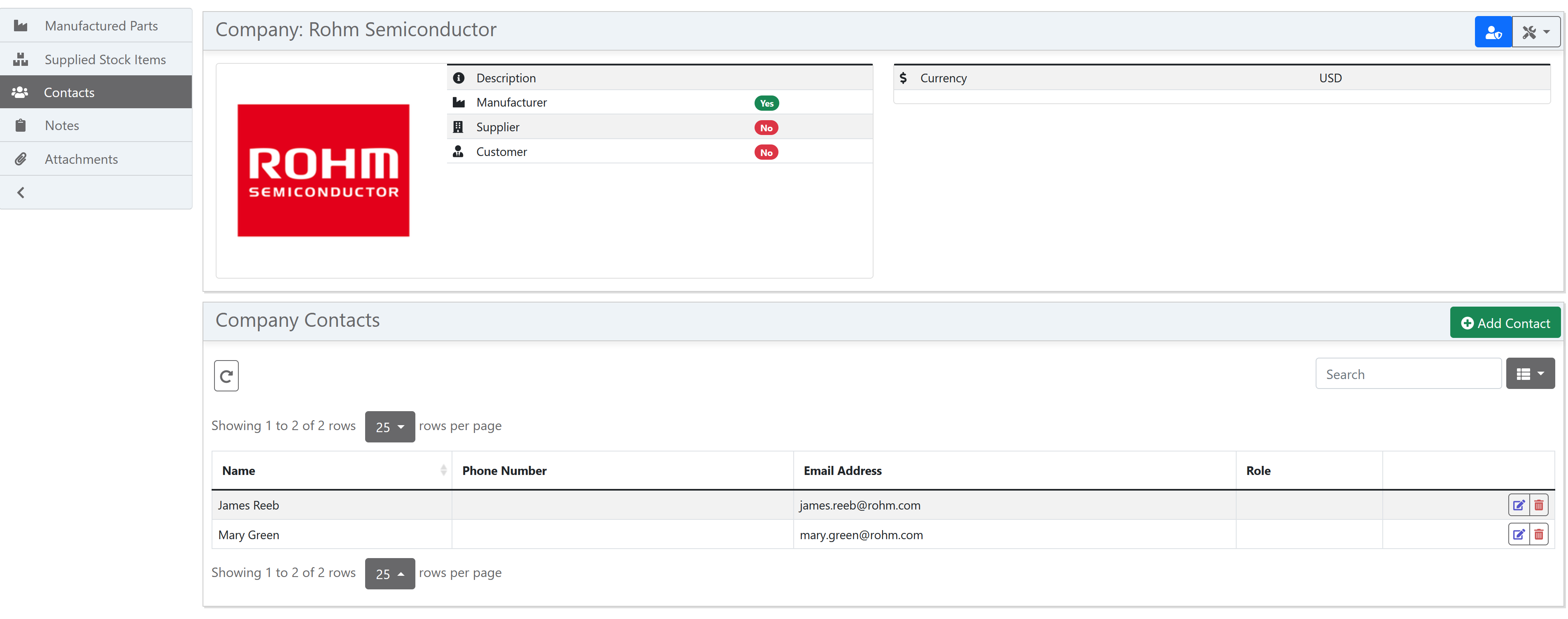Refresh the contacts table

point(226,375)
